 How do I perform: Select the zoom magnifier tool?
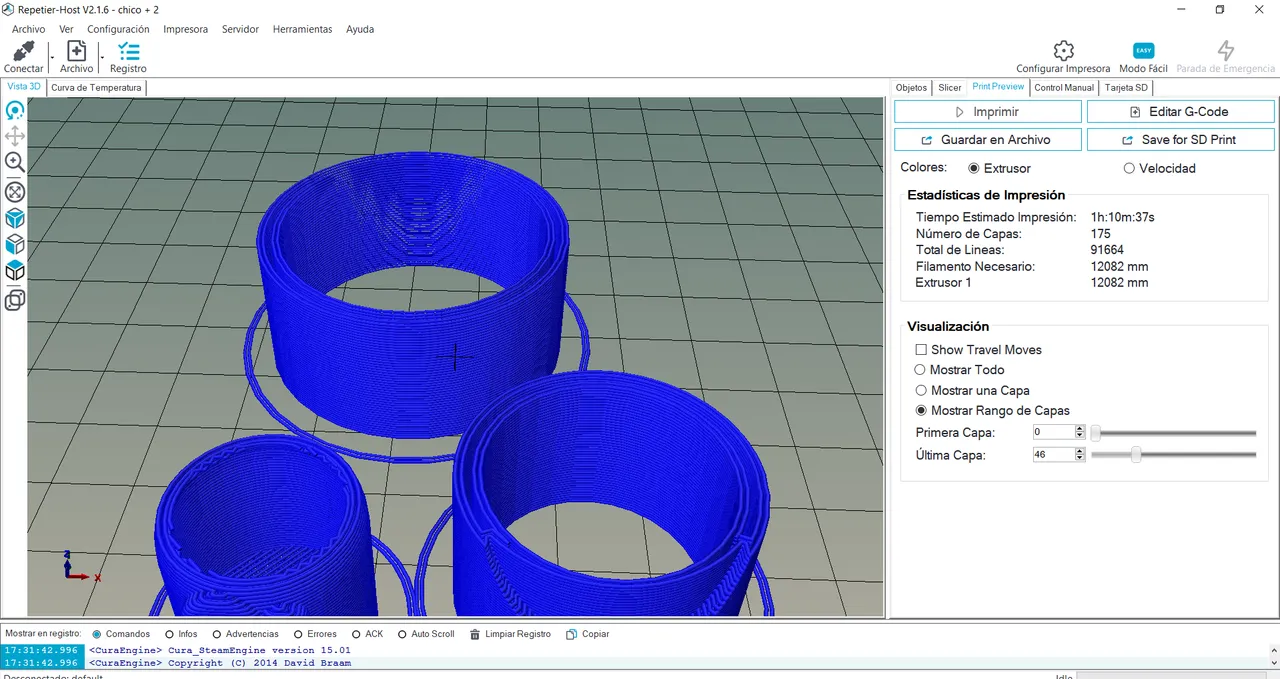tap(15, 162)
